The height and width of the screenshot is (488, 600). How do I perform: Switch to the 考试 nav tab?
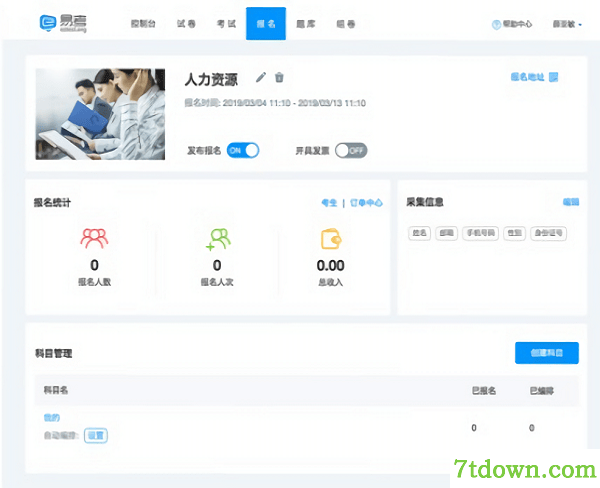[226, 24]
